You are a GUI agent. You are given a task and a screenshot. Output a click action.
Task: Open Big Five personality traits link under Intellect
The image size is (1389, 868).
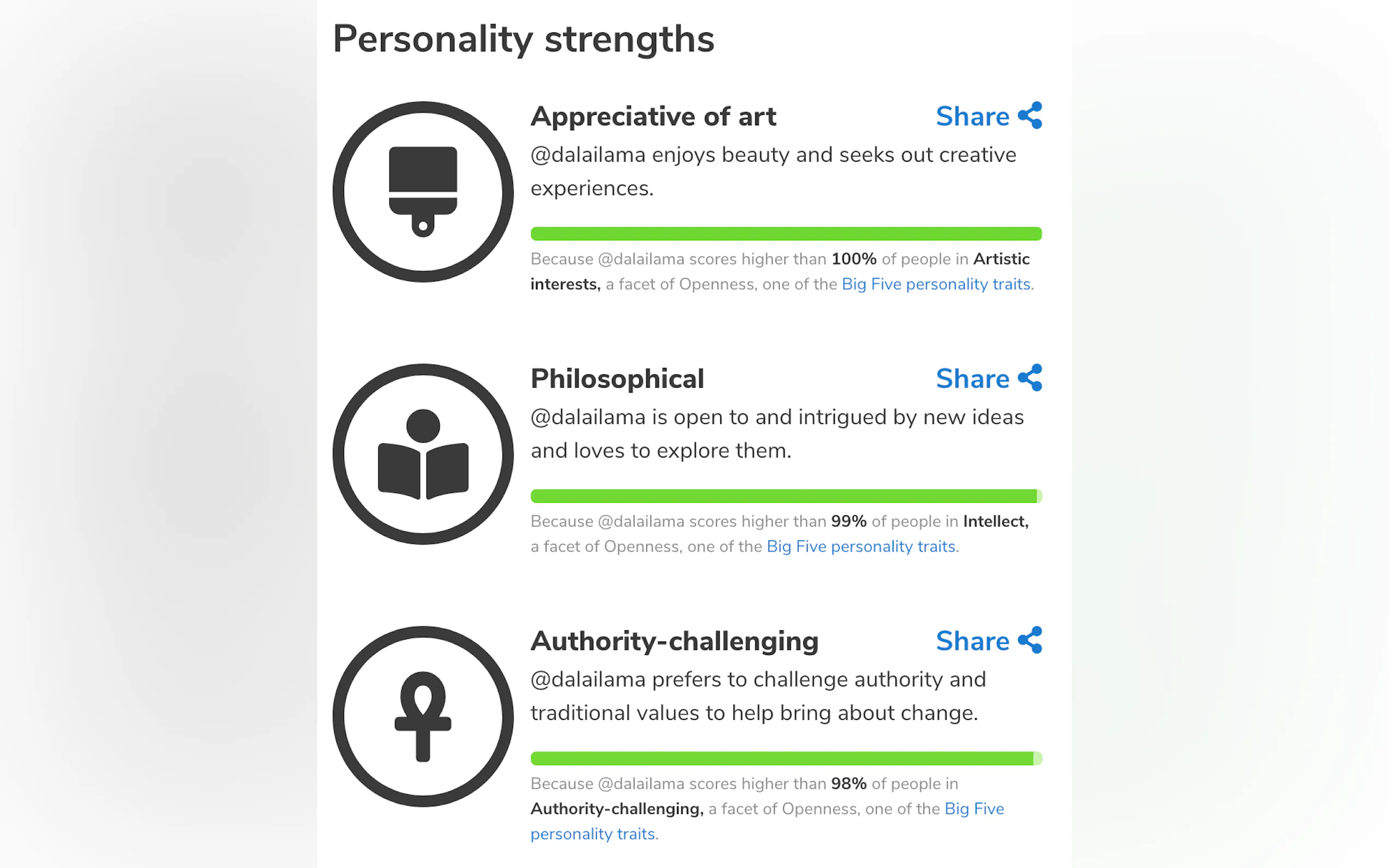[x=861, y=547]
